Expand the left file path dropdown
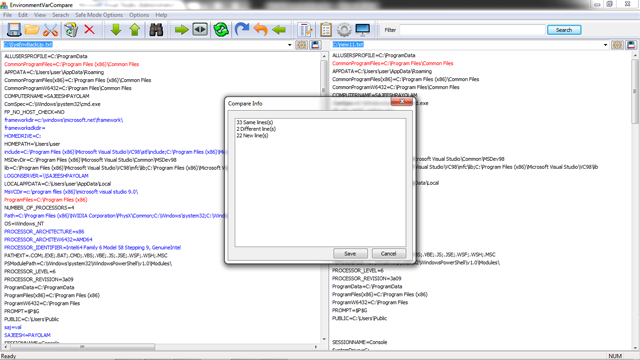640x360 pixels. pyautogui.click(x=289, y=45)
